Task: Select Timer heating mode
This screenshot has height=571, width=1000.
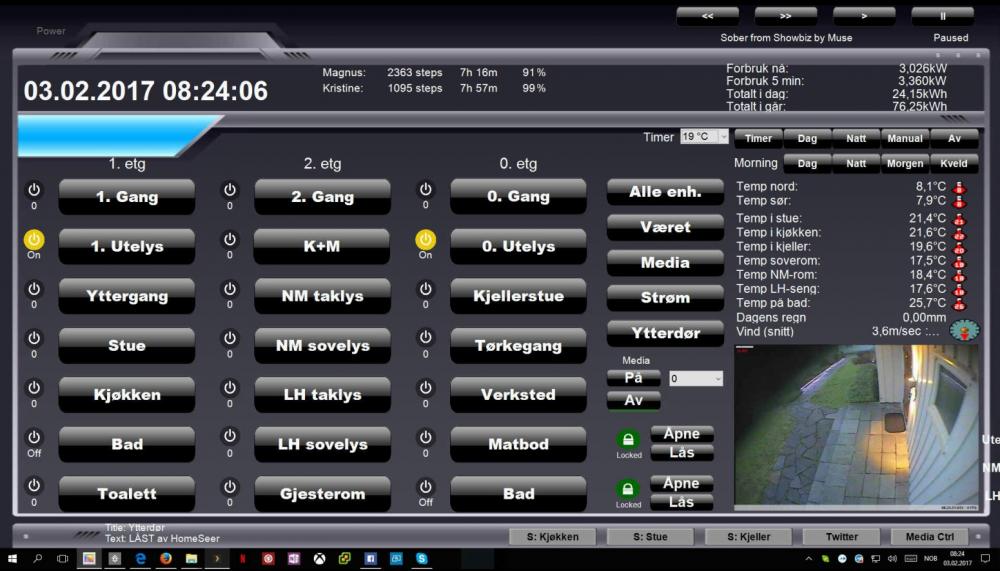Action: (758, 138)
